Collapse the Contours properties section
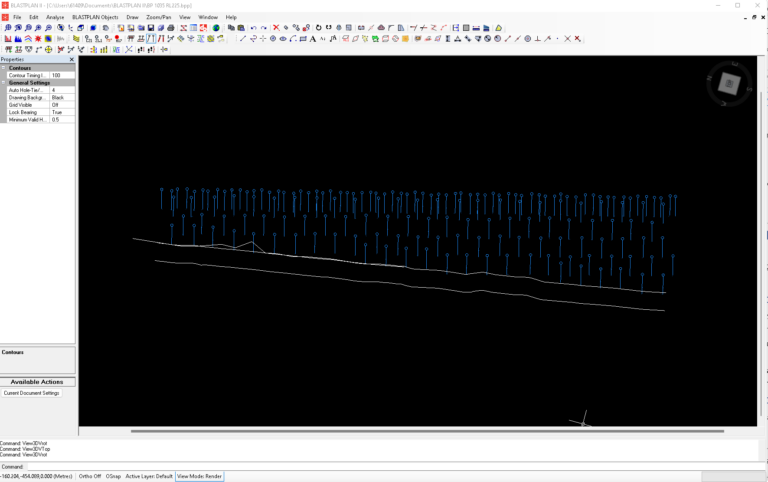This screenshot has width=768, height=482. click(x=4, y=68)
